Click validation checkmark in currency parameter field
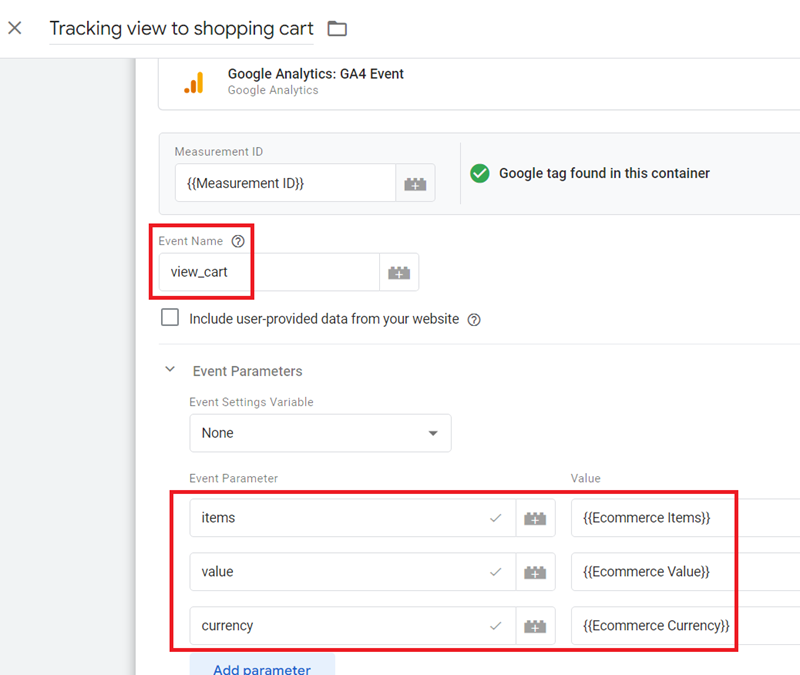Screen dimensions: 800x675 pos(498,625)
